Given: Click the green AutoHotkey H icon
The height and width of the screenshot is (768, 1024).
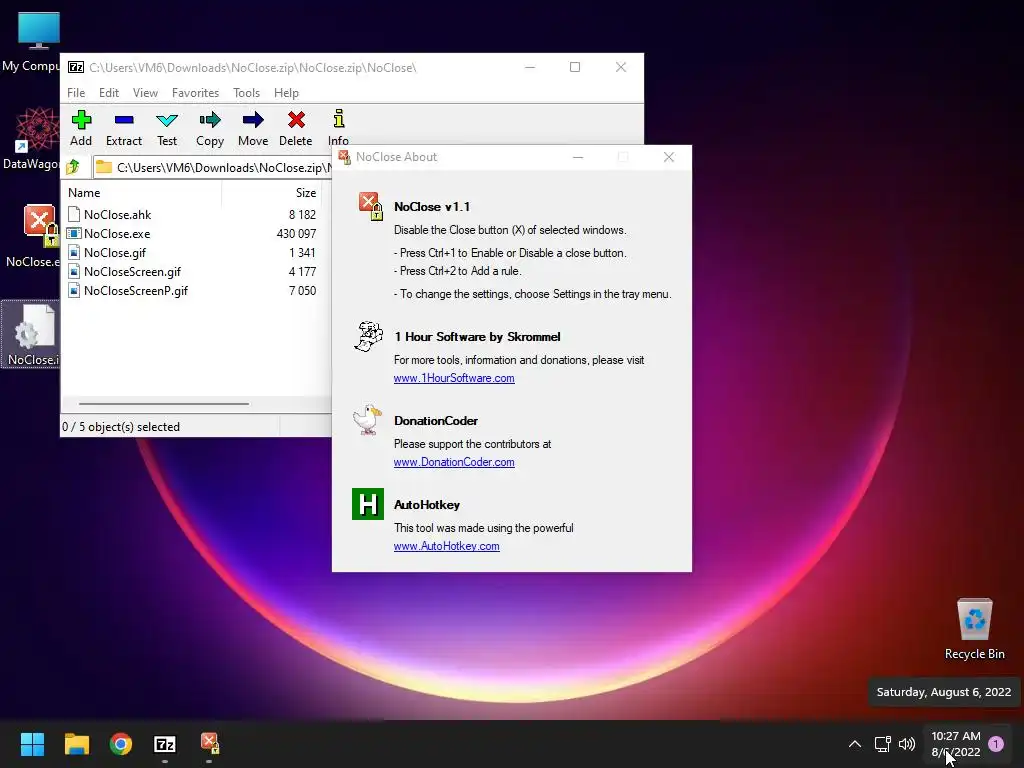Looking at the screenshot, I should (368, 504).
